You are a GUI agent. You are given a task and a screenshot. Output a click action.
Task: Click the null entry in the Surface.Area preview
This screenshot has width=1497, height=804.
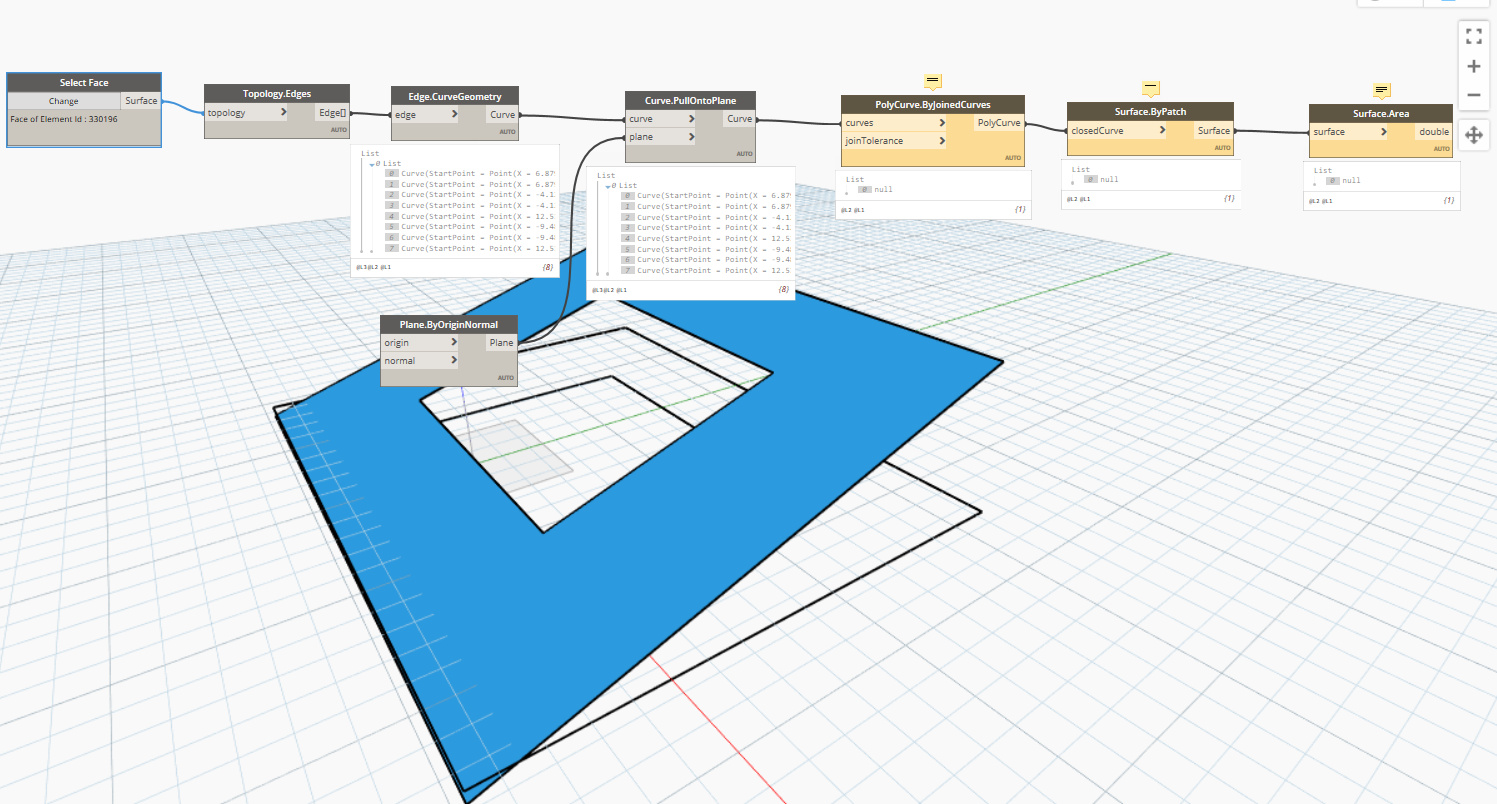click(1351, 181)
